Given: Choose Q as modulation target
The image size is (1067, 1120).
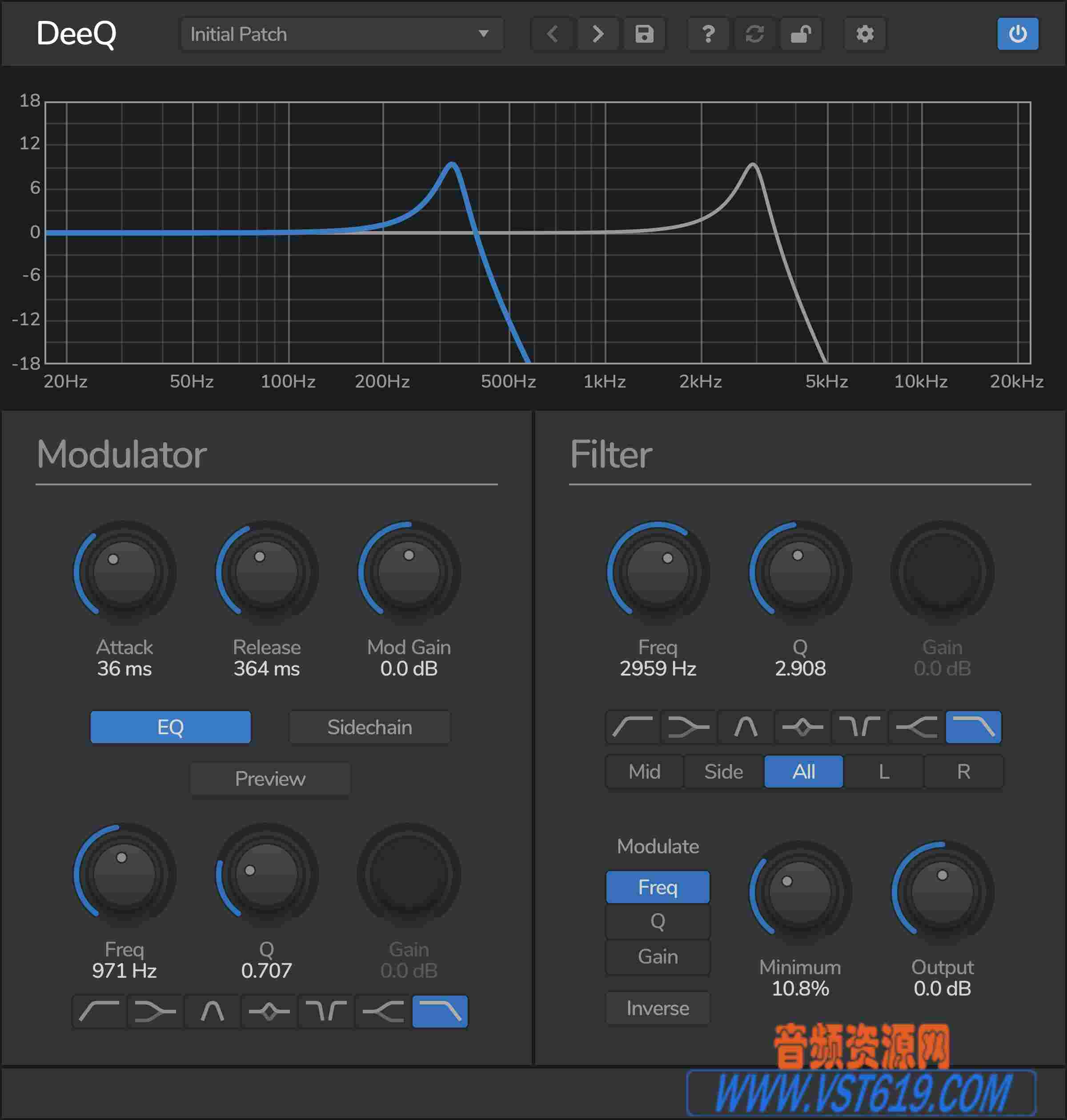Looking at the screenshot, I should [658, 922].
